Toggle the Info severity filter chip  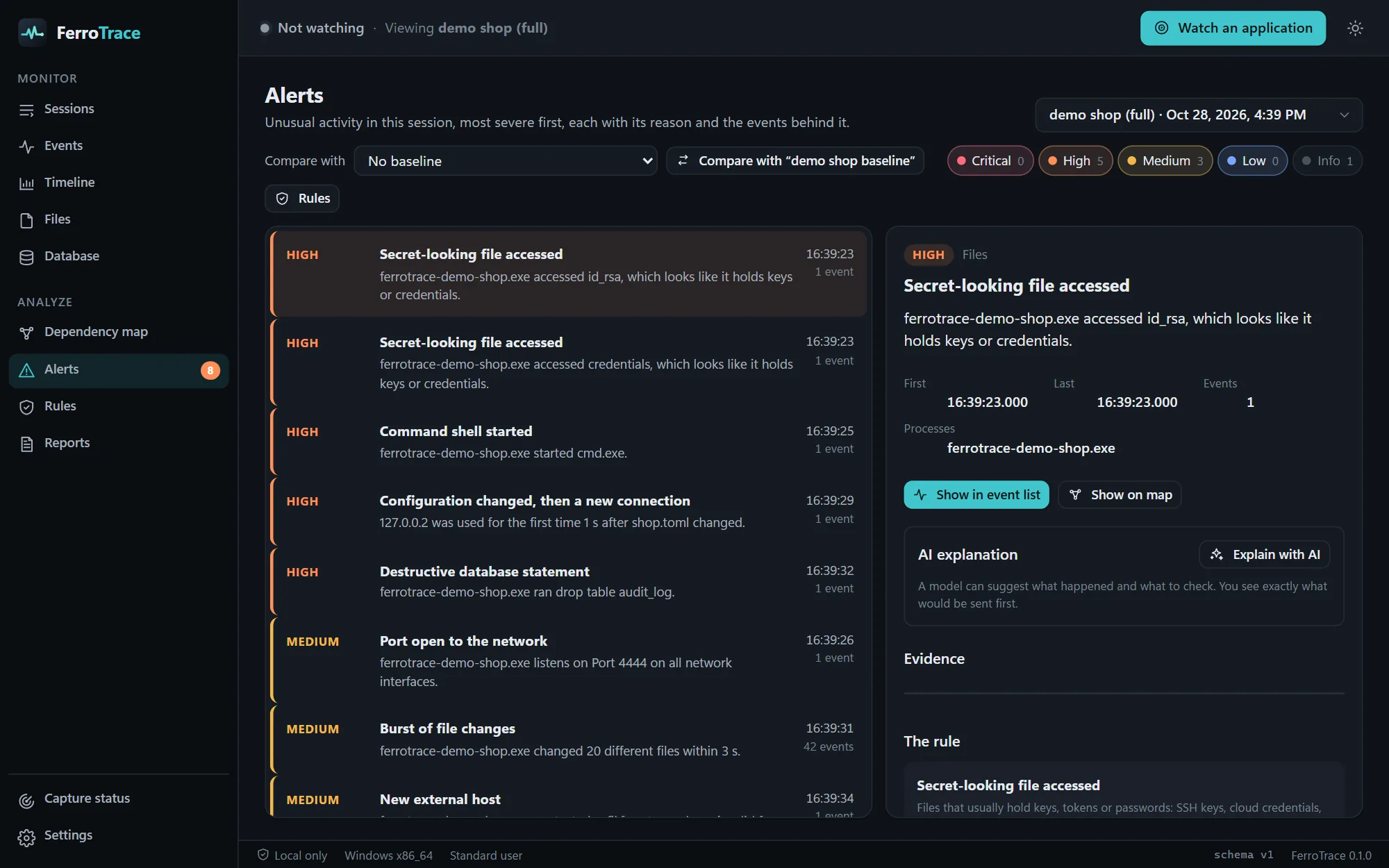coord(1327,161)
